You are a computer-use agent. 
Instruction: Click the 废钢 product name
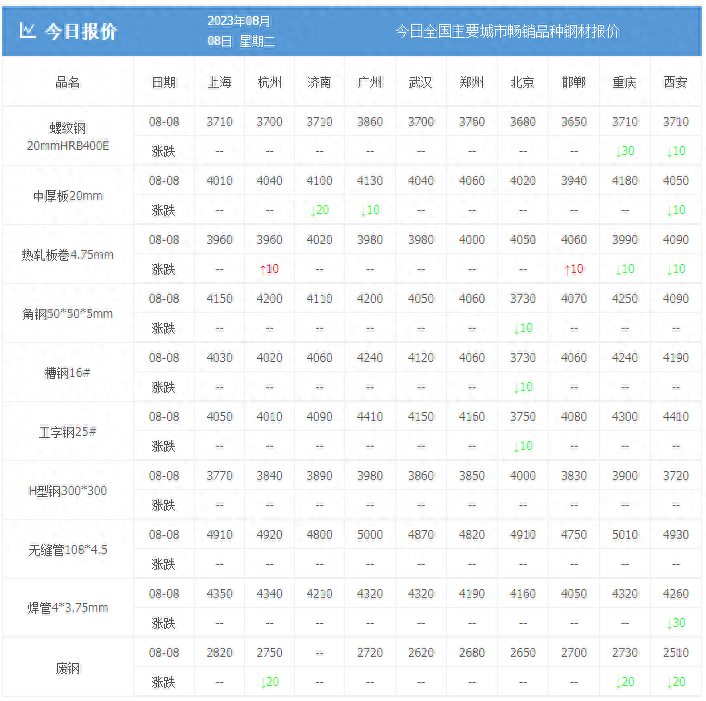(x=68, y=668)
